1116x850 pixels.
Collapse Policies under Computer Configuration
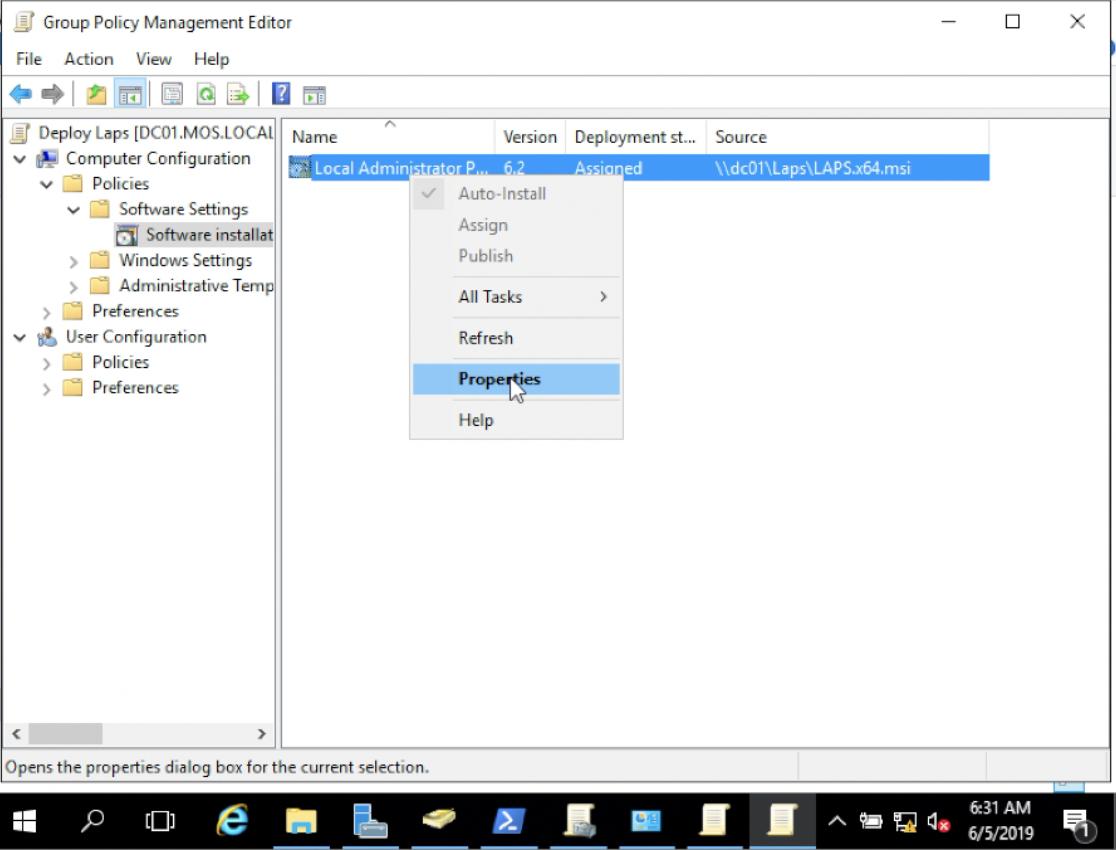(46, 184)
